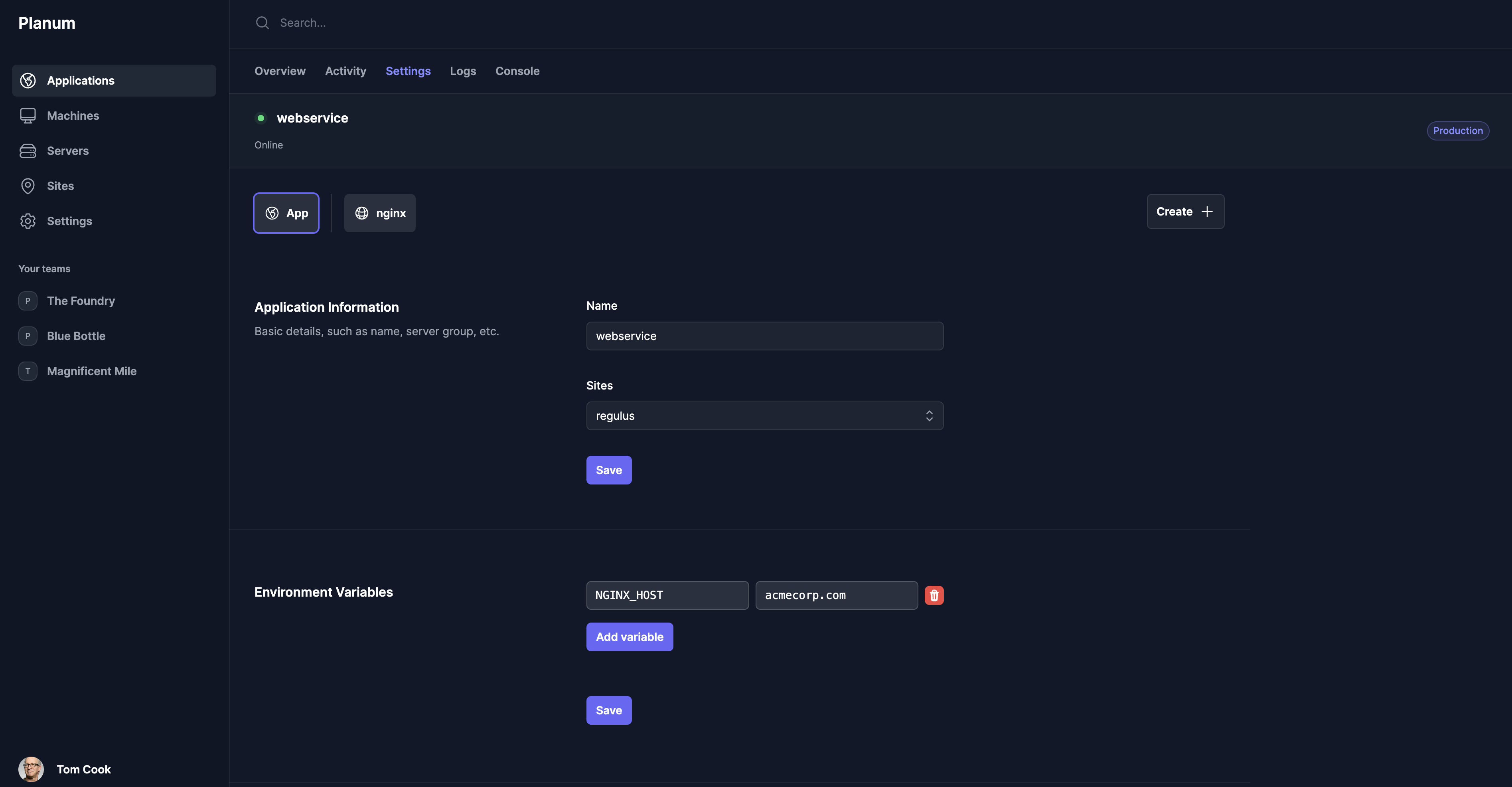Delete the NGINX_HOST variable with trash icon
This screenshot has height=787, width=1512.
click(934, 595)
